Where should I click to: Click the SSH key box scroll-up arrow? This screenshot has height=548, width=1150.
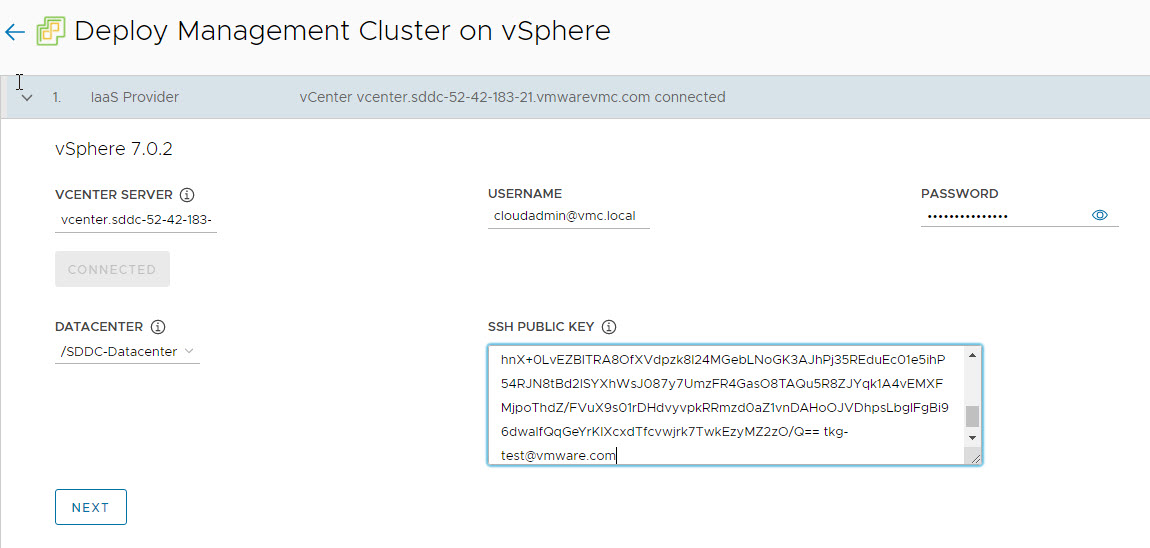[972, 356]
